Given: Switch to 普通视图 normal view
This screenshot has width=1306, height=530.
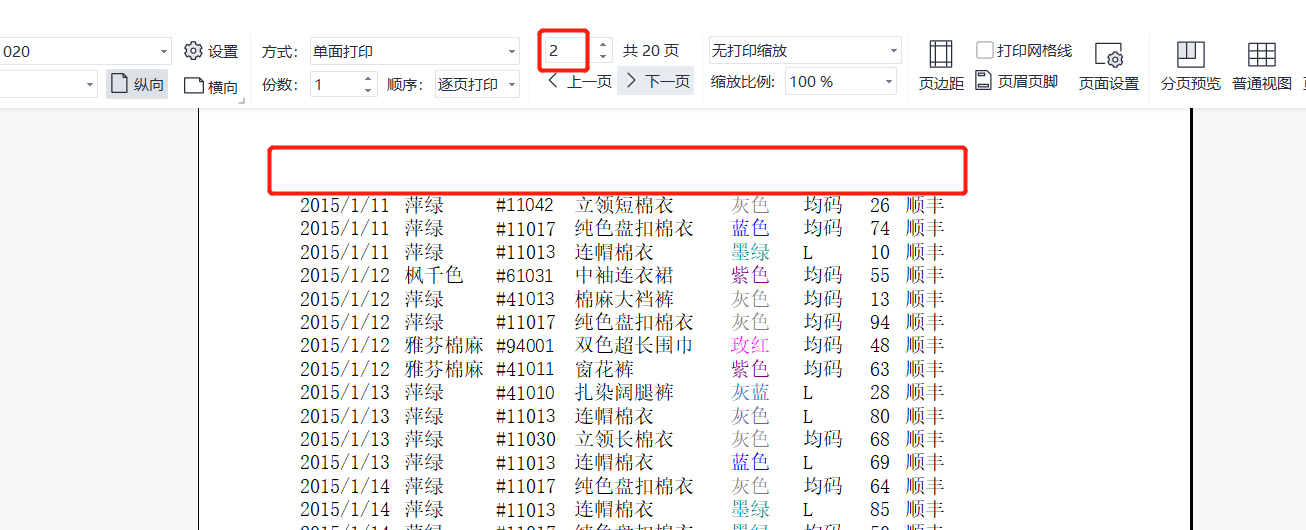Looking at the screenshot, I should point(1262,65).
